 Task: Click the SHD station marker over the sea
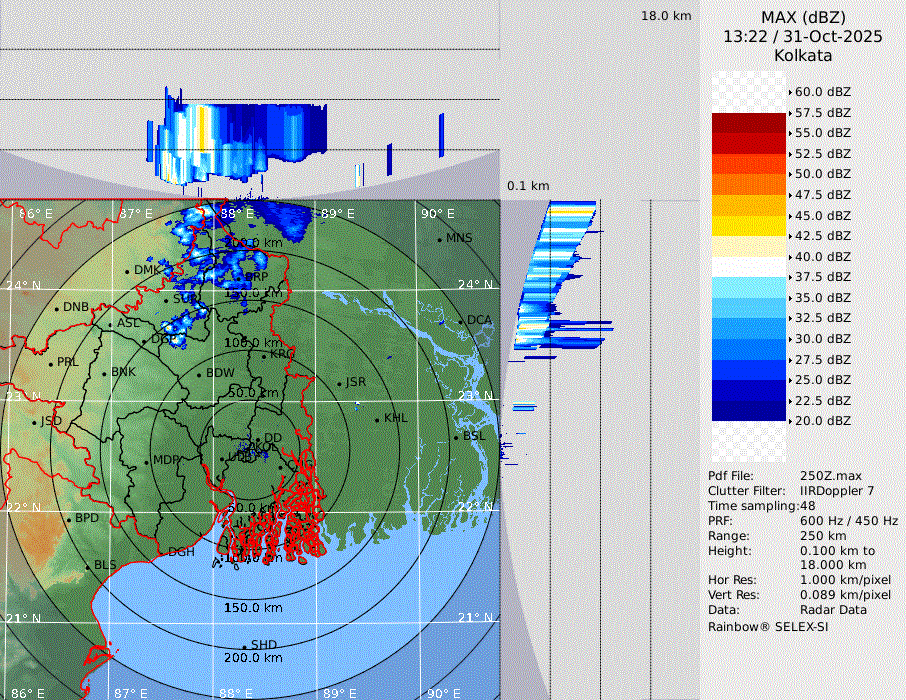[x=245, y=645]
